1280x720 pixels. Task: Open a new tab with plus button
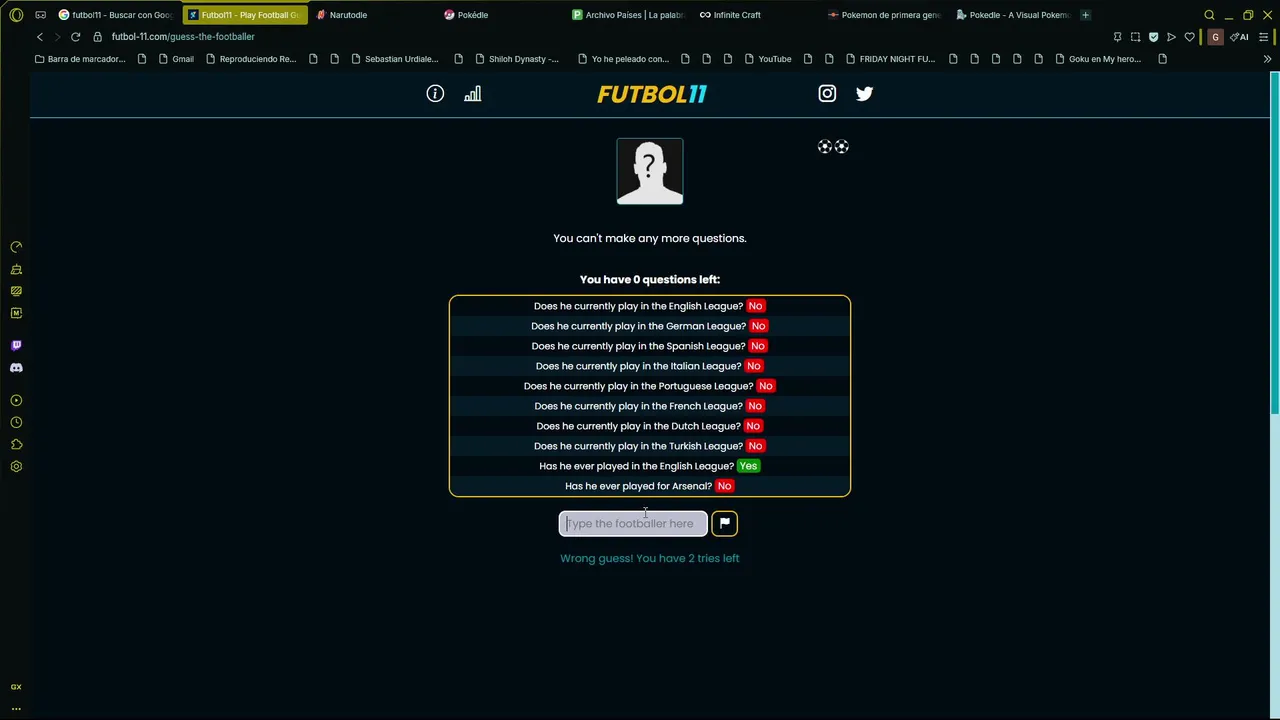pyautogui.click(x=1085, y=15)
